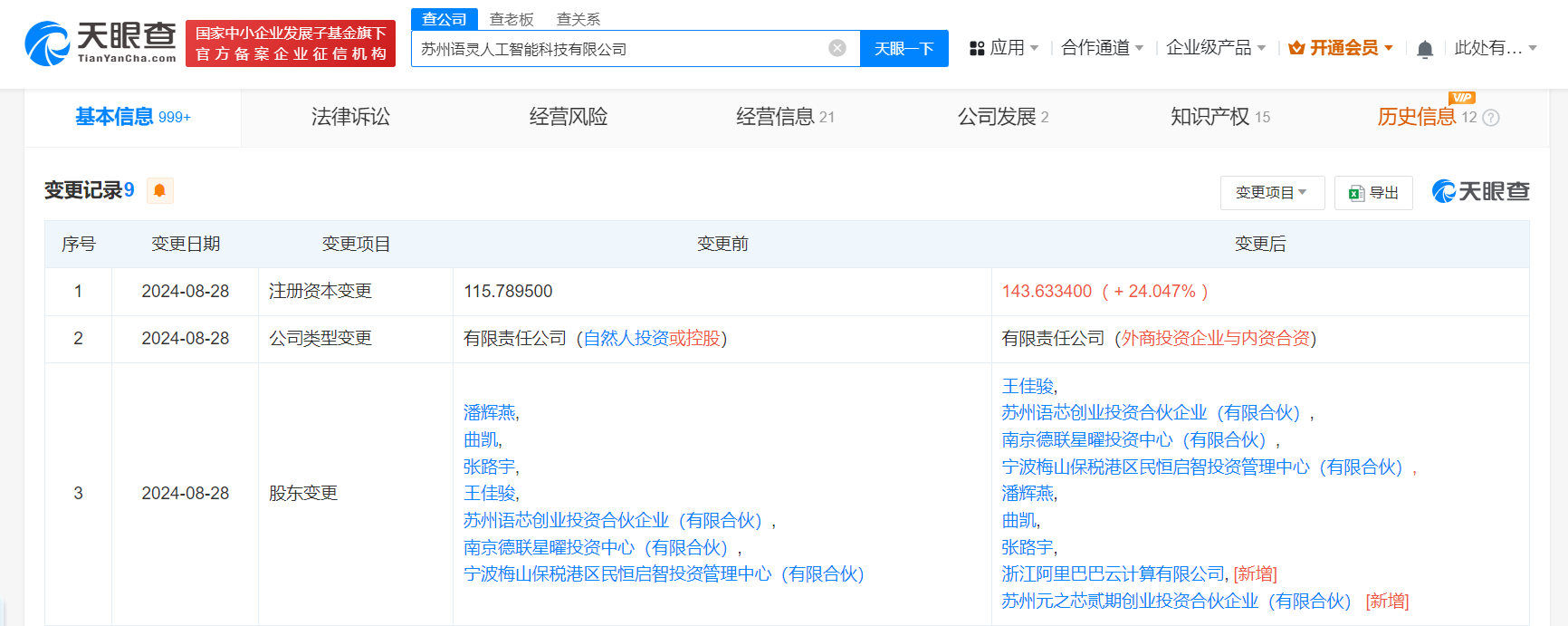The image size is (1568, 626).
Task: Open 浙江阿里巴巴云计算有限公司 link
Action: click(x=1114, y=574)
